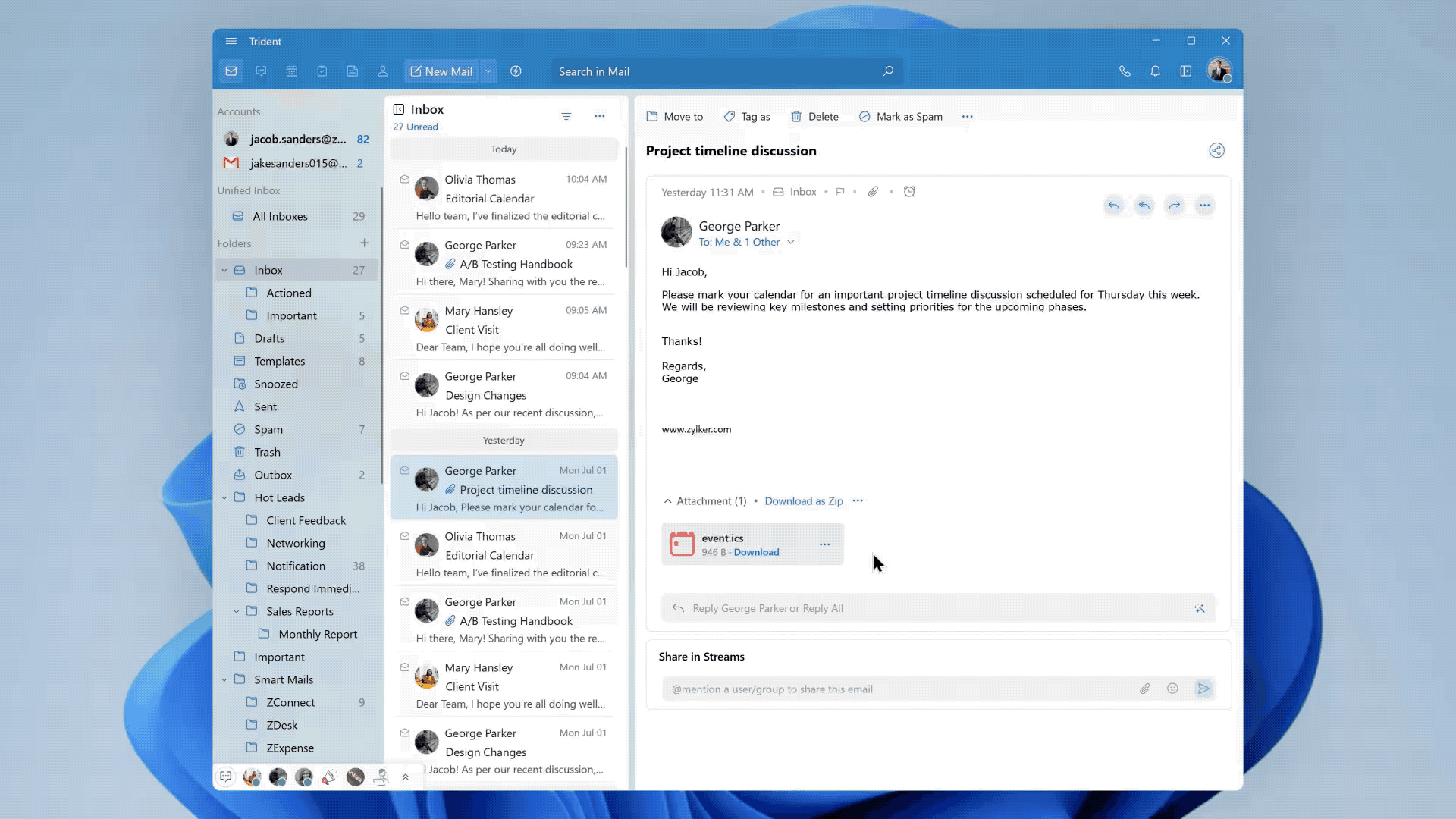Click the Download as Zip link

(804, 501)
